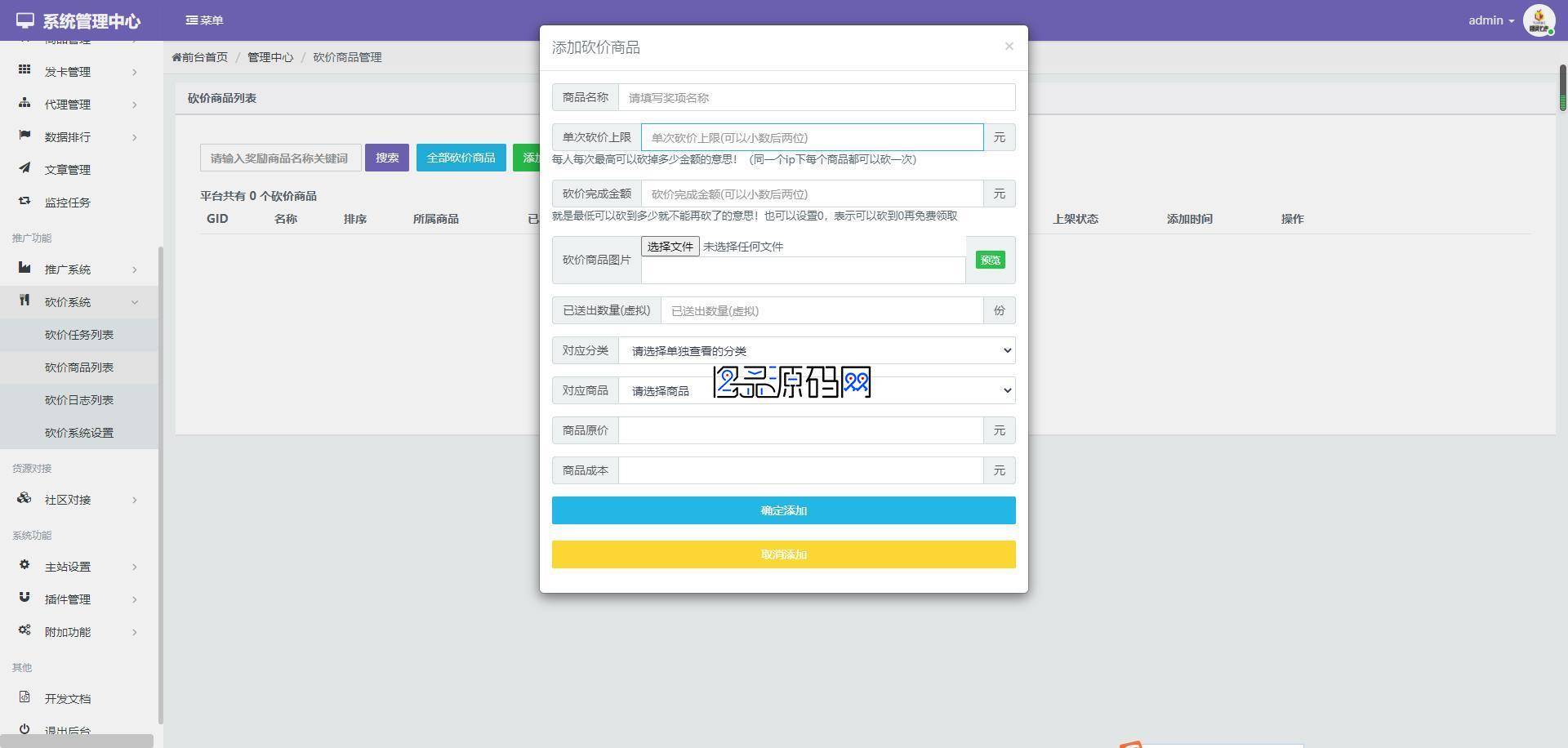
Task: Click the 数据排行 flag icon
Action: click(24, 136)
